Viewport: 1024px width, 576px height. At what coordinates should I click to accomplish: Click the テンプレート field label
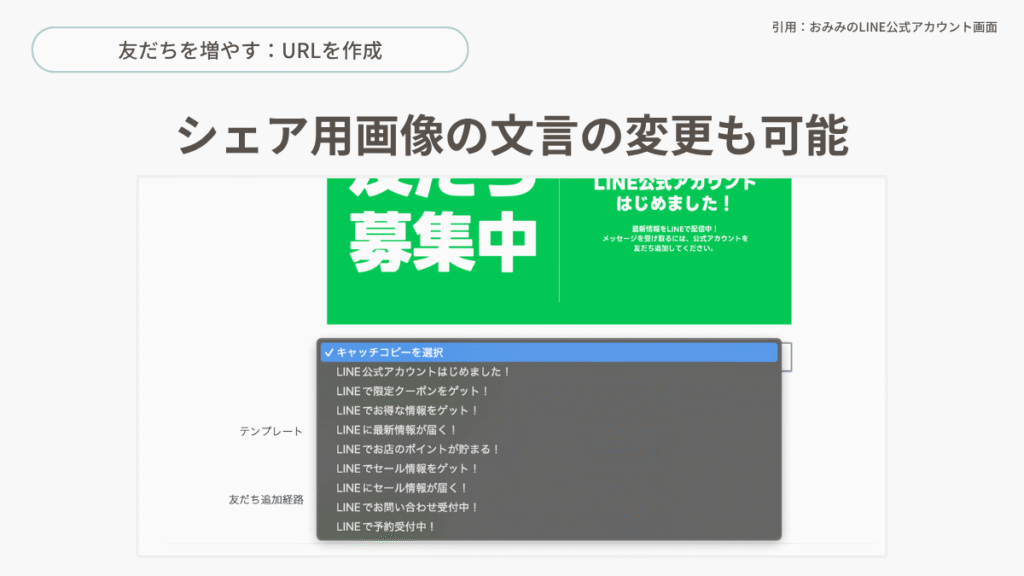tap(271, 431)
